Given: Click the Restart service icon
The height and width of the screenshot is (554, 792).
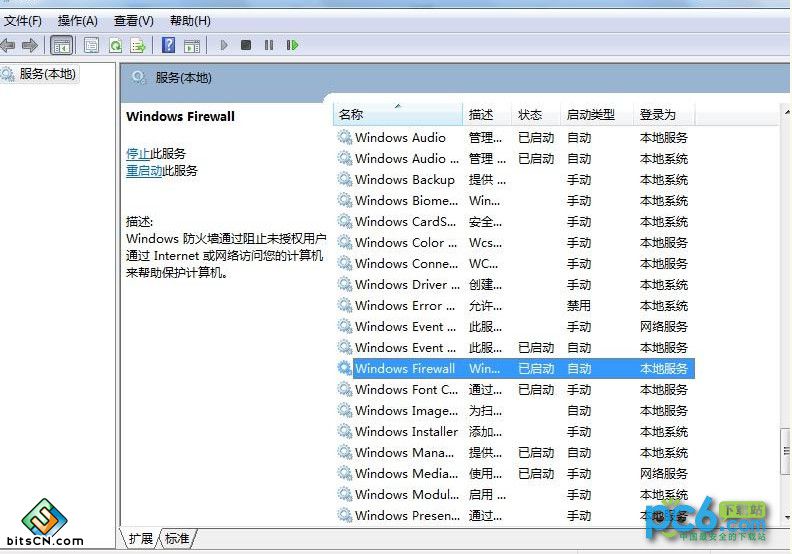Looking at the screenshot, I should [x=292, y=45].
